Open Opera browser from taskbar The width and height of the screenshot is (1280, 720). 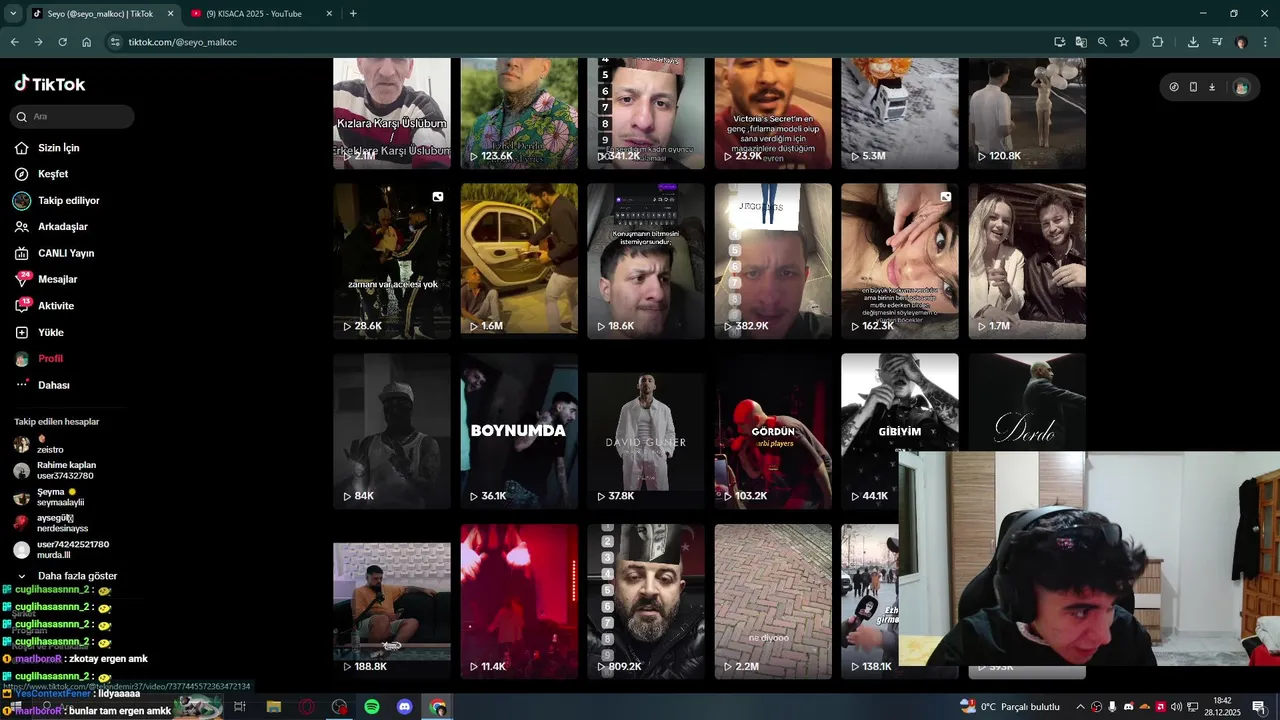[306, 707]
